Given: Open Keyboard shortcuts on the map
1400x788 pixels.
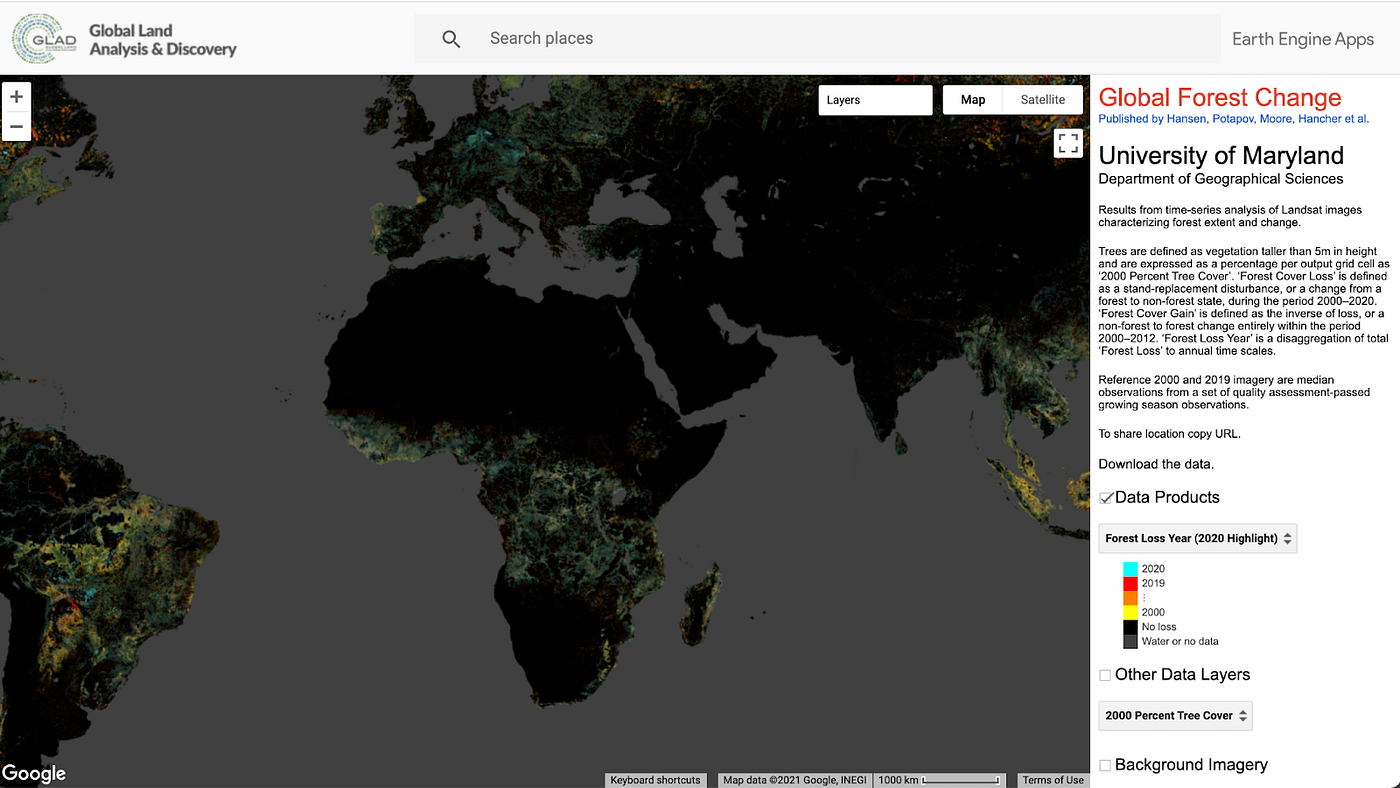Looking at the screenshot, I should click(656, 780).
